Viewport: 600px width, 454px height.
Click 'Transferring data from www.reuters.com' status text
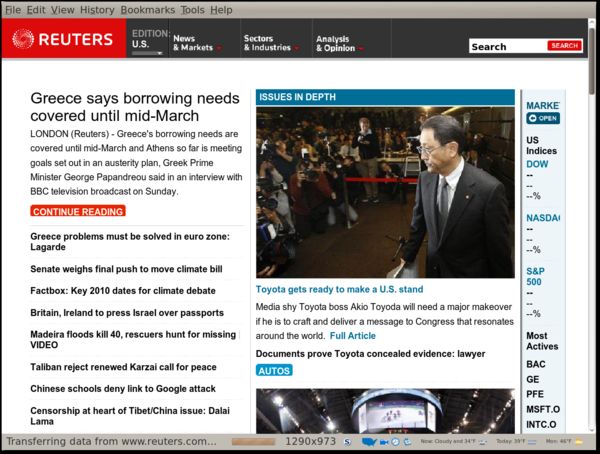[x=111, y=441]
